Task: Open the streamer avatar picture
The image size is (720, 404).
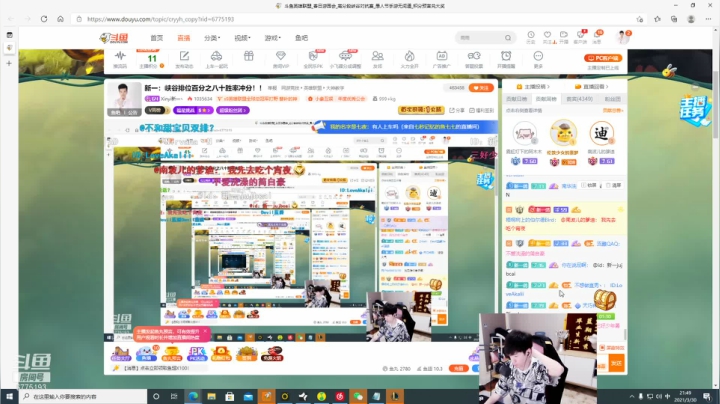Action: pos(124,99)
